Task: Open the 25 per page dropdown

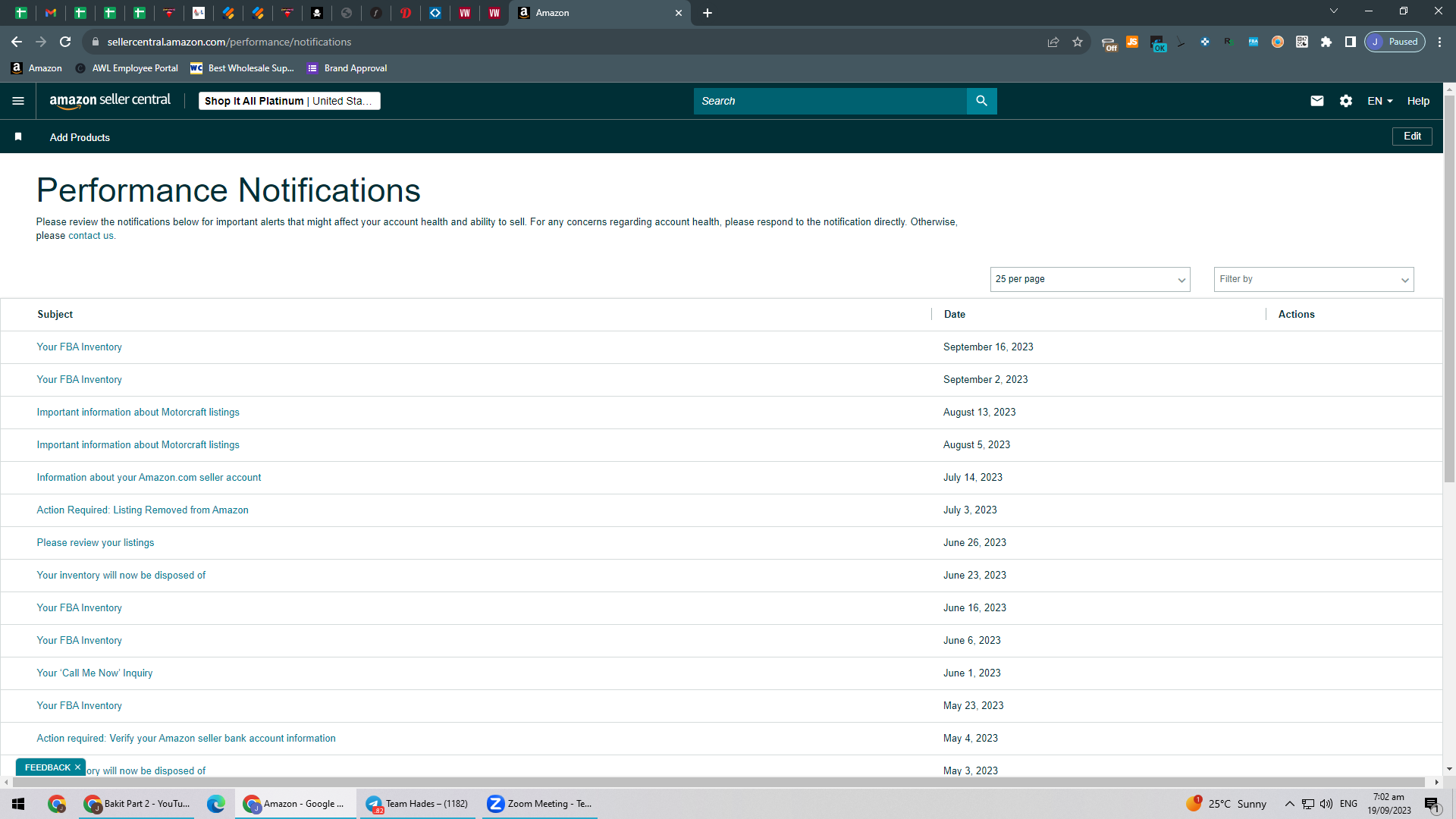Action: pyautogui.click(x=1090, y=279)
